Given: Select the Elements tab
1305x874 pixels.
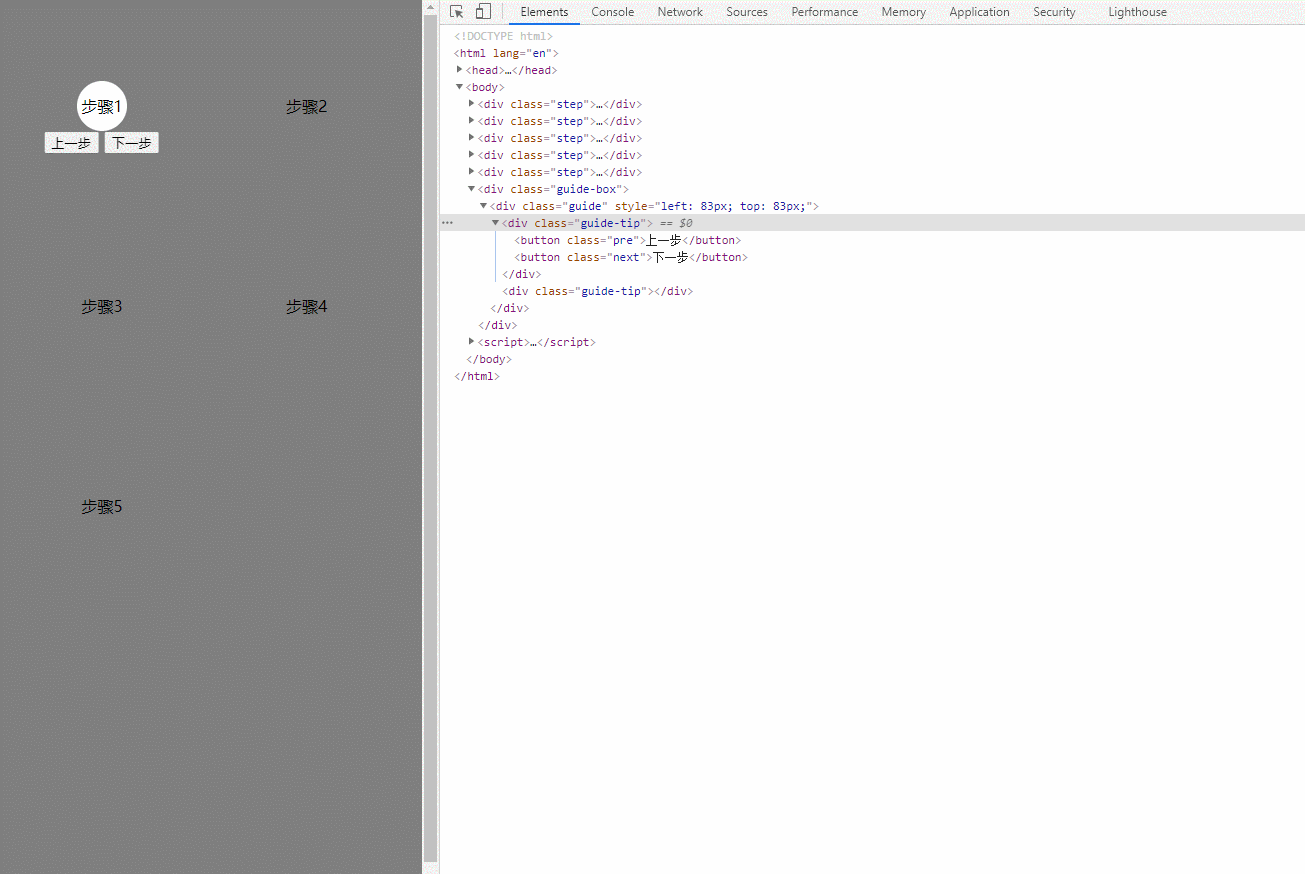Looking at the screenshot, I should 544,12.
